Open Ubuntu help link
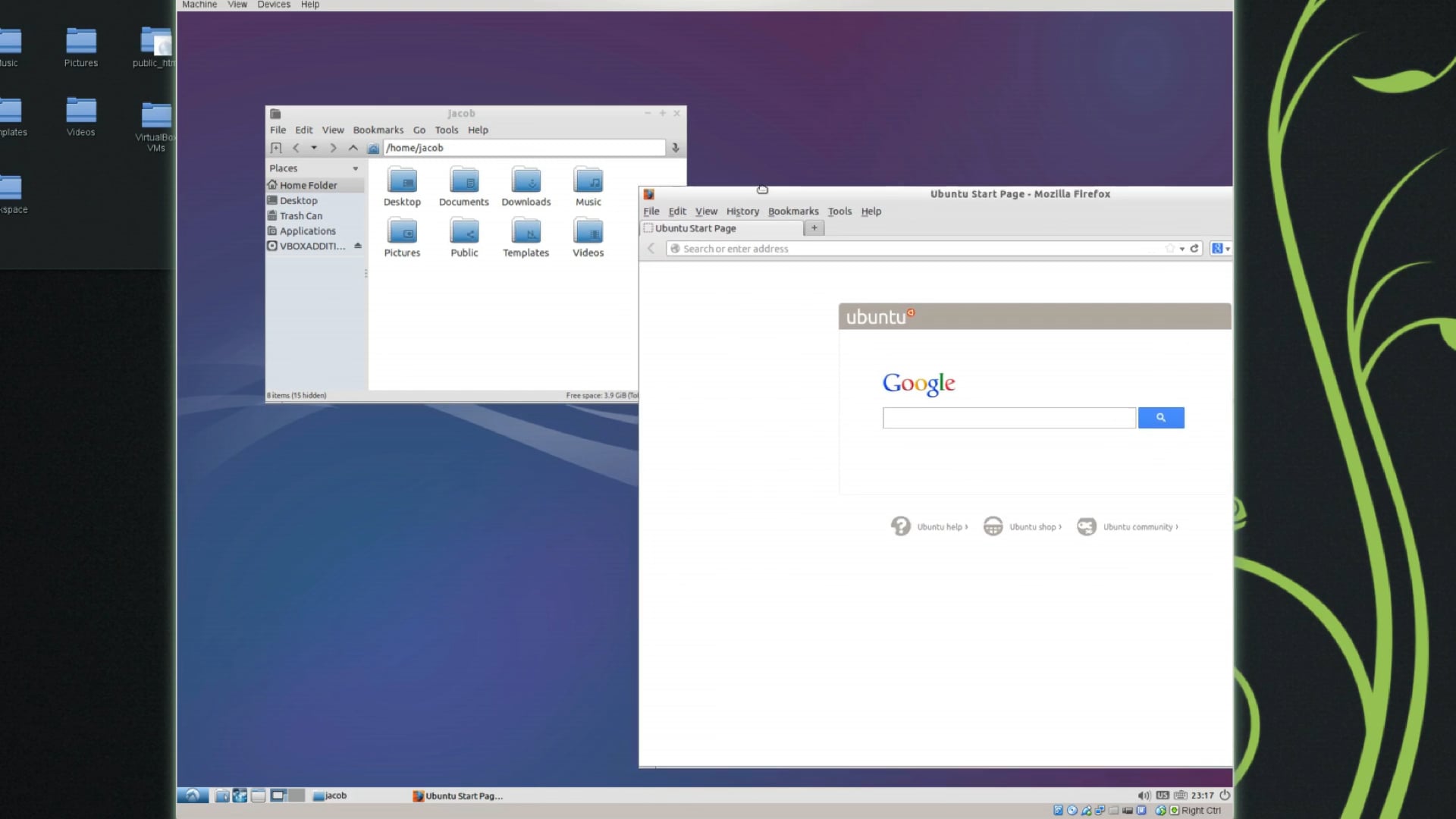1456x819 pixels. click(x=930, y=526)
